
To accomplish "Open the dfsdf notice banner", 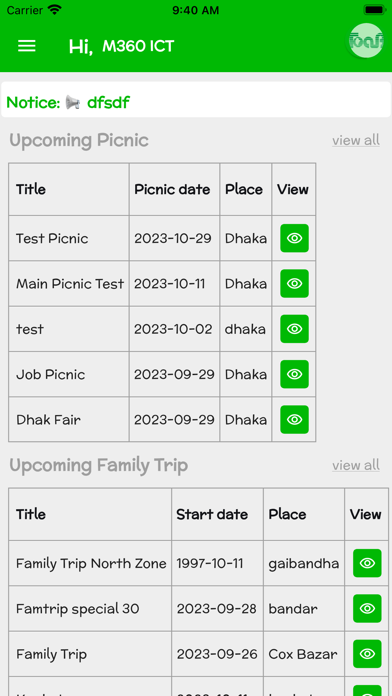I will (x=196, y=99).
